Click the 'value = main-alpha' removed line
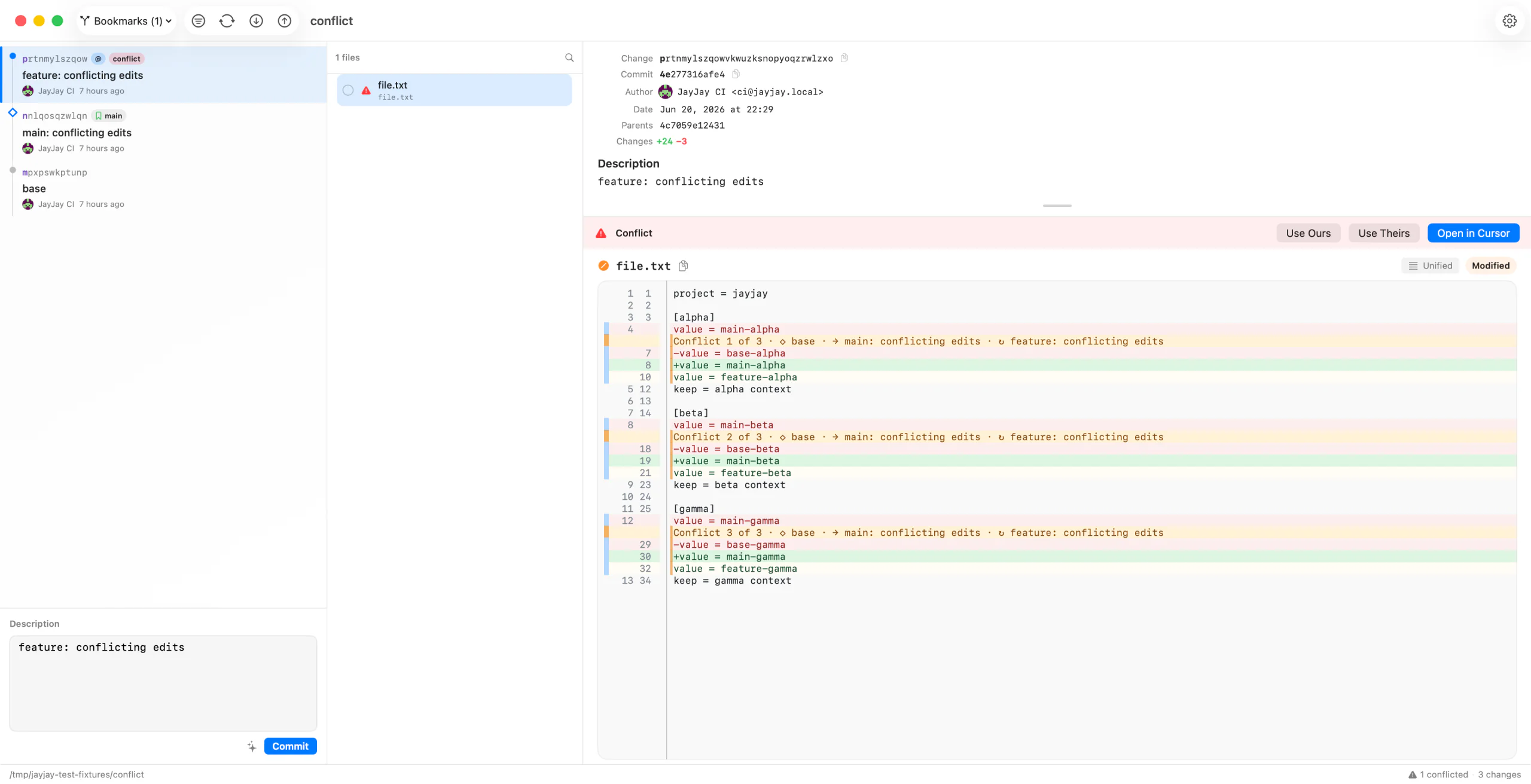Viewport: 1531px width, 784px height. coord(1093,330)
